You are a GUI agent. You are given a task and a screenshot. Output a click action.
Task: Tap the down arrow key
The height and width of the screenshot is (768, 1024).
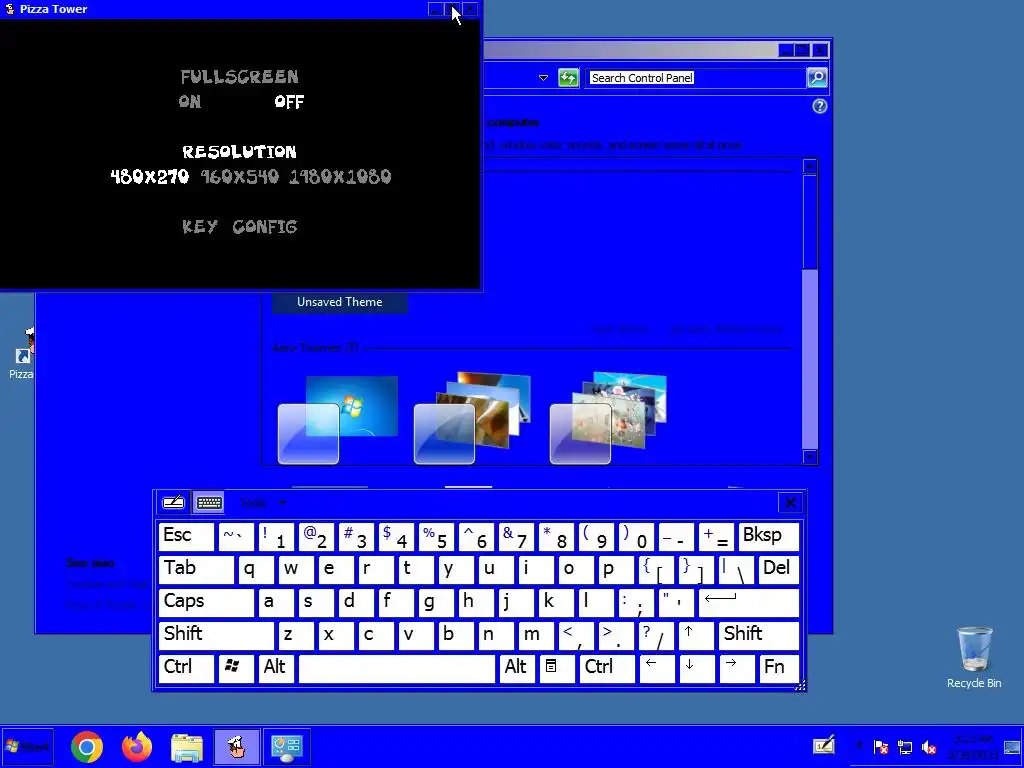696,668
